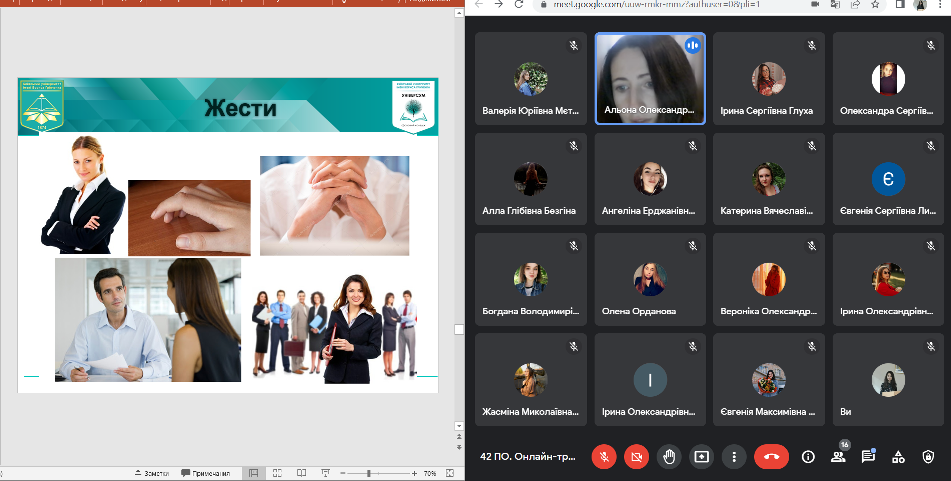Select Олена Орданова participant tile
Image resolution: width=951 pixels, height=481 pixels.
(x=650, y=279)
